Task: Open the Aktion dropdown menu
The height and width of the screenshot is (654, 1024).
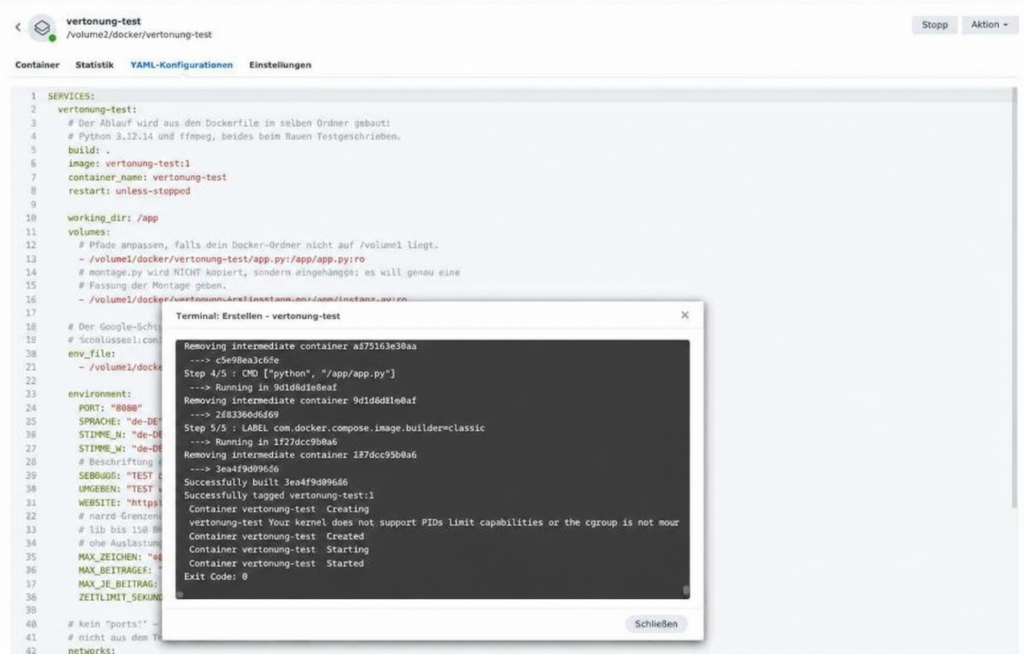Action: (989, 25)
